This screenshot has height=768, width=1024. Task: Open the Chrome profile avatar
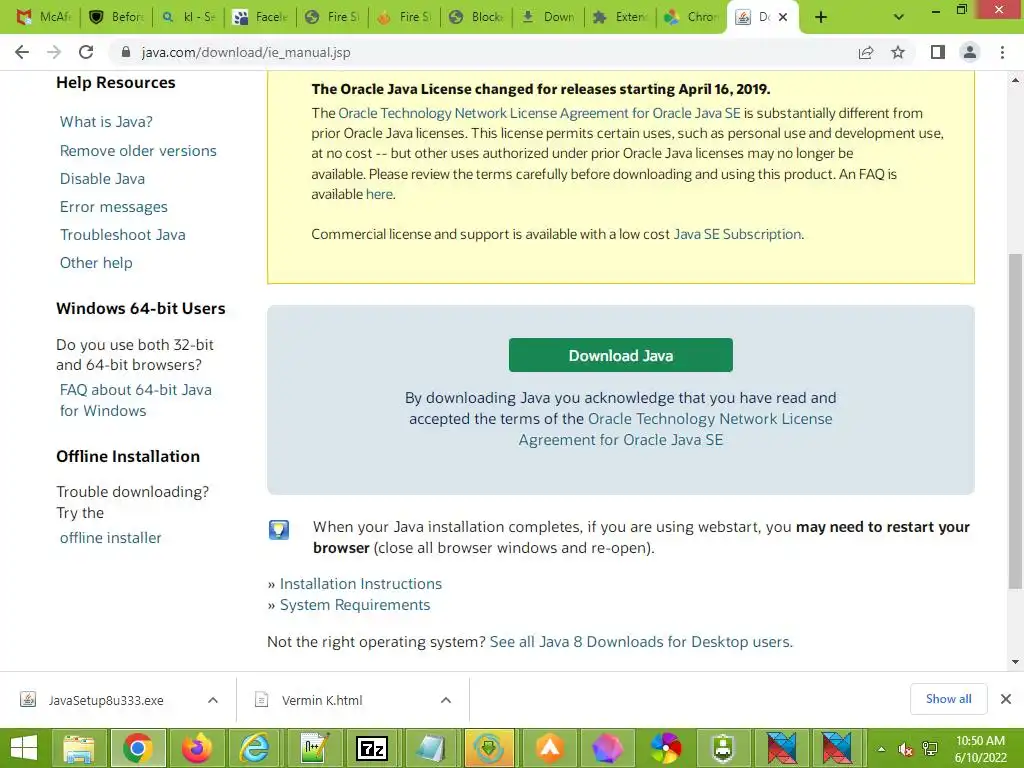click(x=970, y=52)
